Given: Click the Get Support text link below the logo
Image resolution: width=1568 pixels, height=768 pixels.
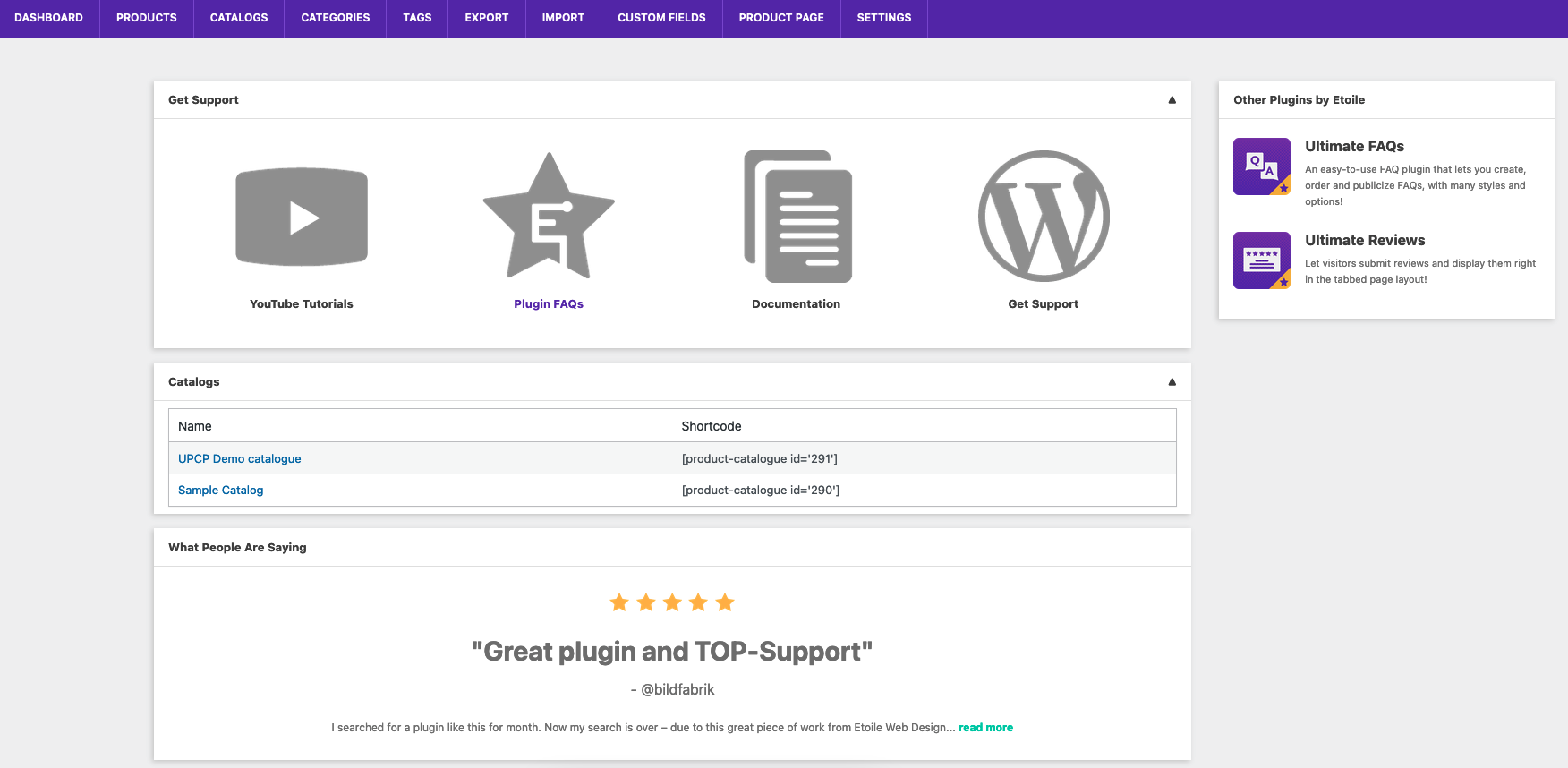Looking at the screenshot, I should point(1044,304).
